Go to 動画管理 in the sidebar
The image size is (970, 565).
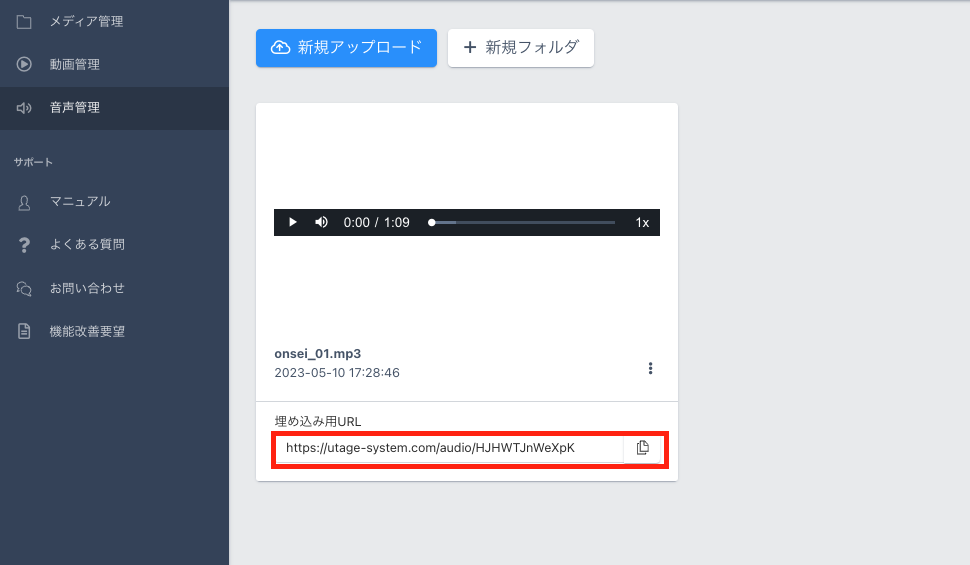(75, 65)
